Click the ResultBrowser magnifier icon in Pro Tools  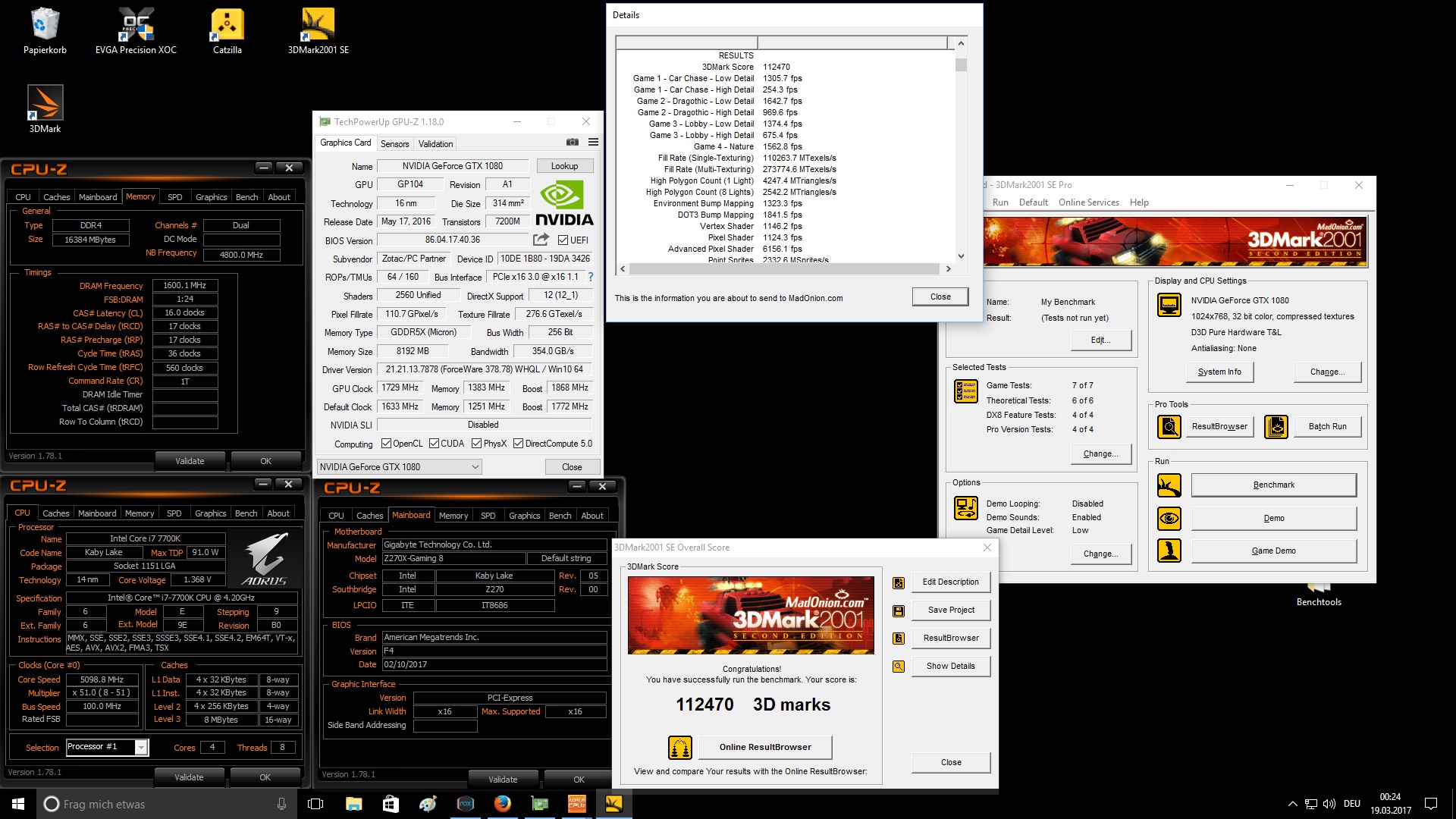tap(1169, 427)
